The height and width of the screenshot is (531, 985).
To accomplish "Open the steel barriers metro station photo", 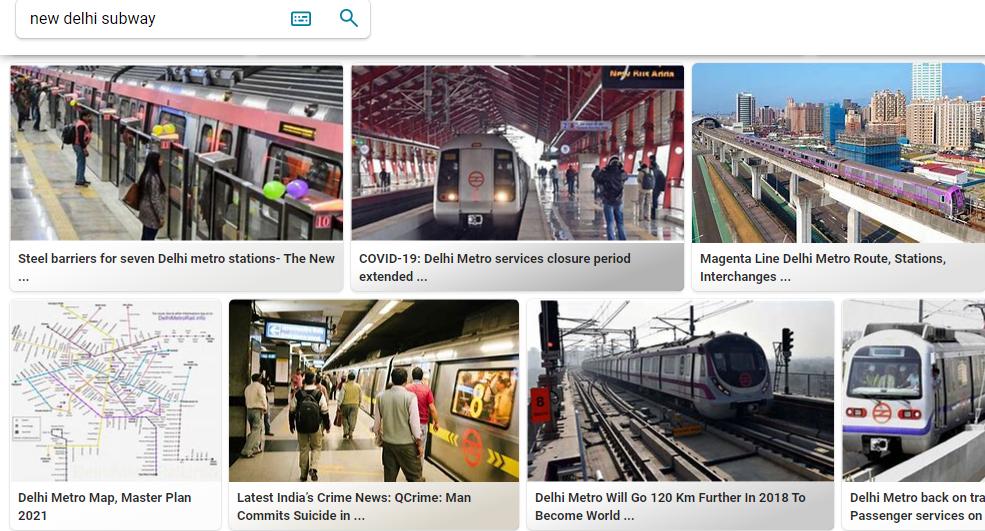I will [x=177, y=153].
